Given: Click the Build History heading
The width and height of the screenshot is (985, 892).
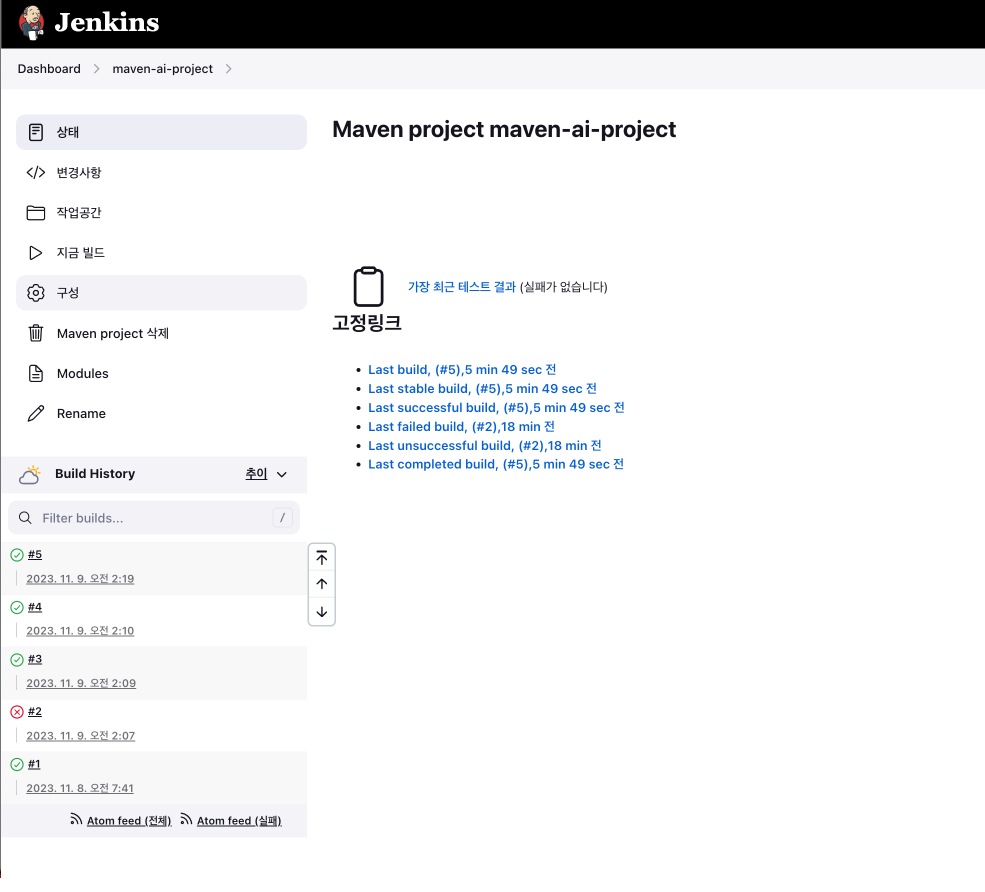Looking at the screenshot, I should [95, 474].
